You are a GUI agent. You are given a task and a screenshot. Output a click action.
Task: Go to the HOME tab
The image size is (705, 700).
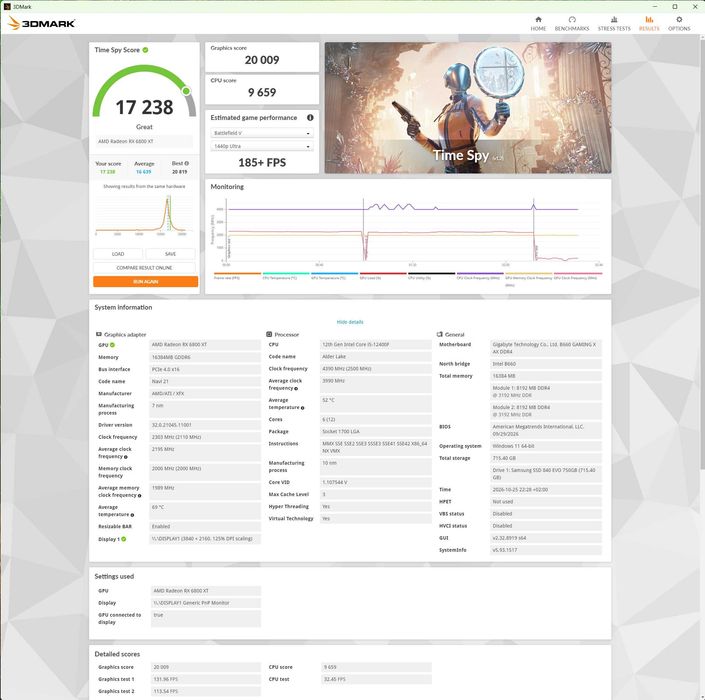pyautogui.click(x=538, y=24)
